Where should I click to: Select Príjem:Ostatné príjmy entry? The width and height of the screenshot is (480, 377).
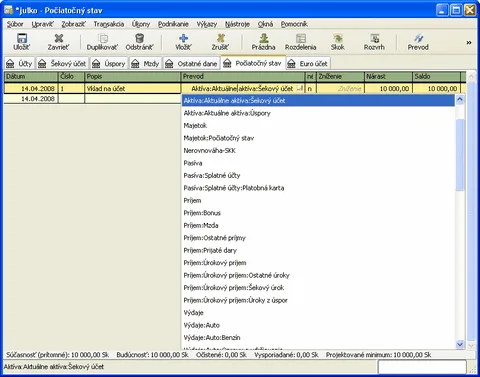pos(318,238)
